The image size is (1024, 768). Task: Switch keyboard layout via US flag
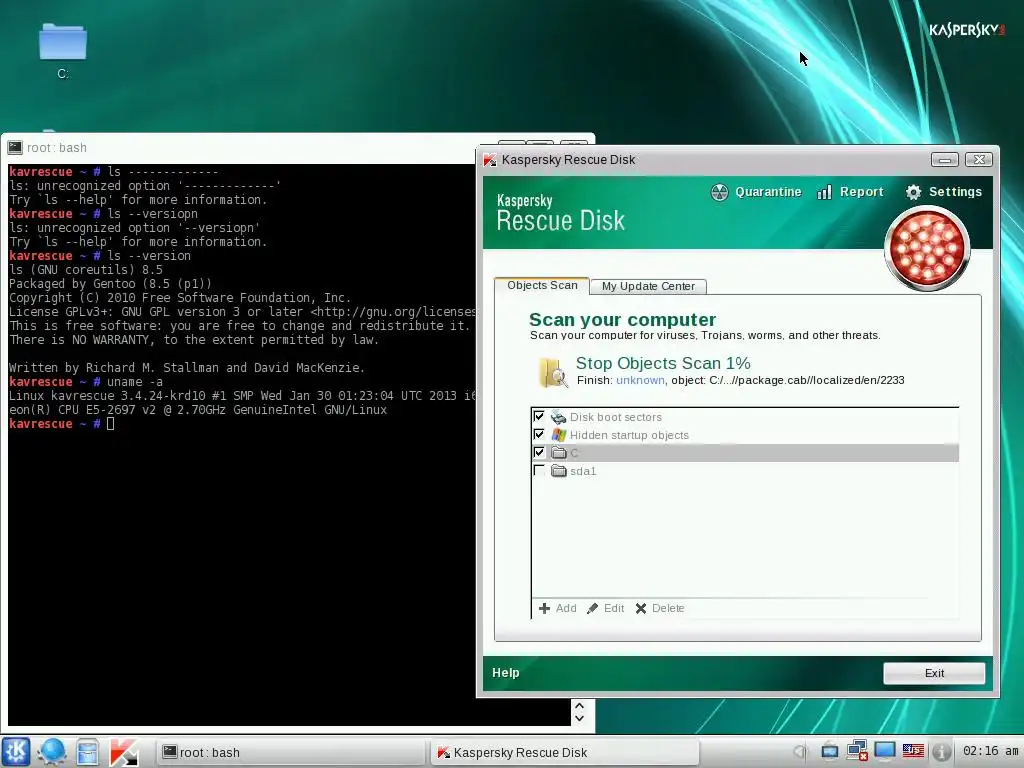coord(913,751)
